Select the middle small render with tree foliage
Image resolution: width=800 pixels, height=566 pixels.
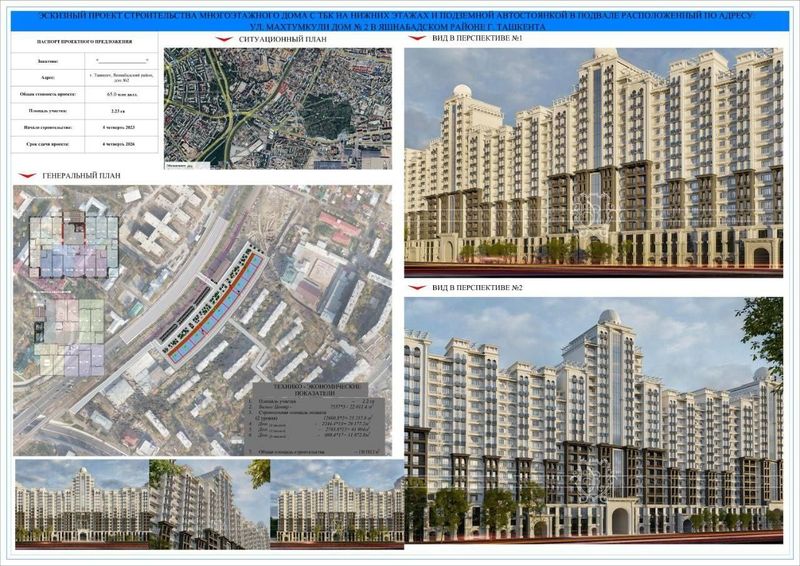click(x=210, y=504)
